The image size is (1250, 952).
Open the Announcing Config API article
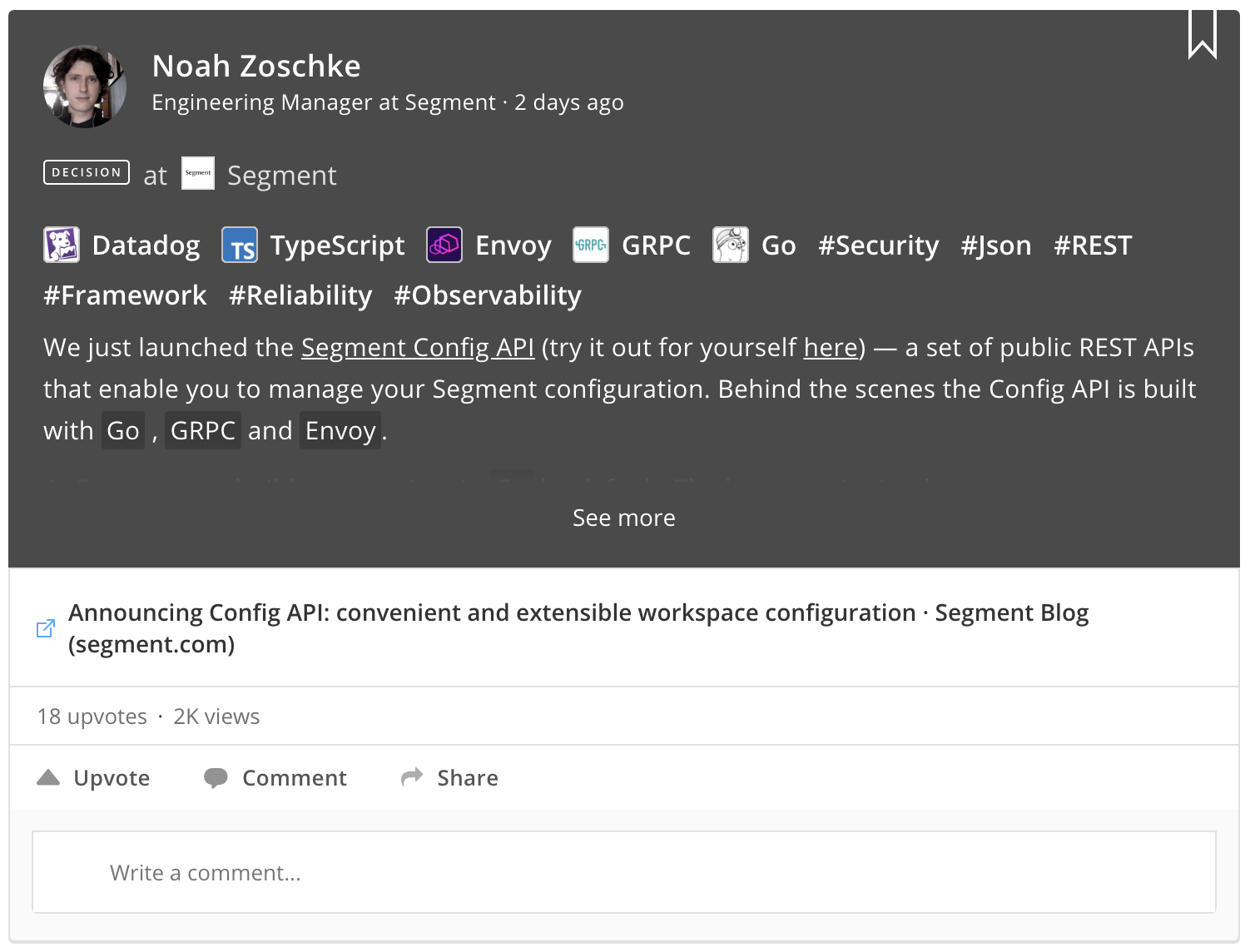tap(578, 628)
